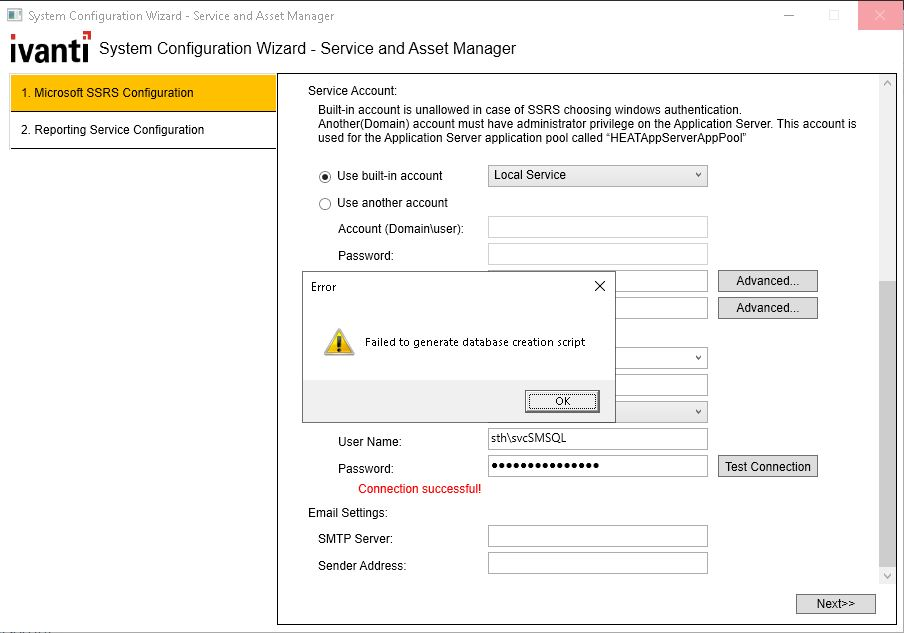Image resolution: width=904 pixels, height=633 pixels.
Task: Click the wizard title bar app icon
Action: (x=14, y=16)
